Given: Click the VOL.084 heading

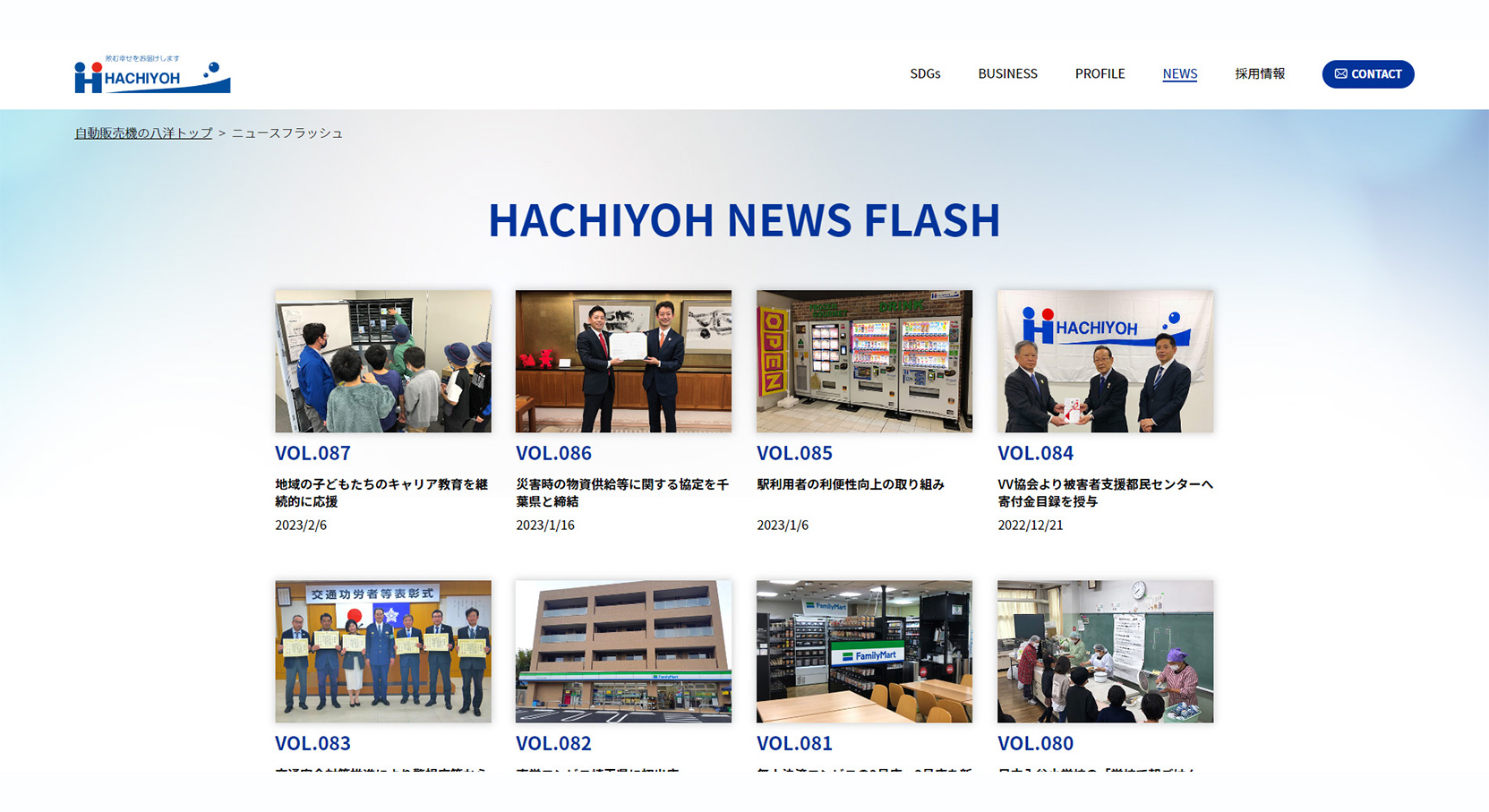Looking at the screenshot, I should click(1035, 453).
